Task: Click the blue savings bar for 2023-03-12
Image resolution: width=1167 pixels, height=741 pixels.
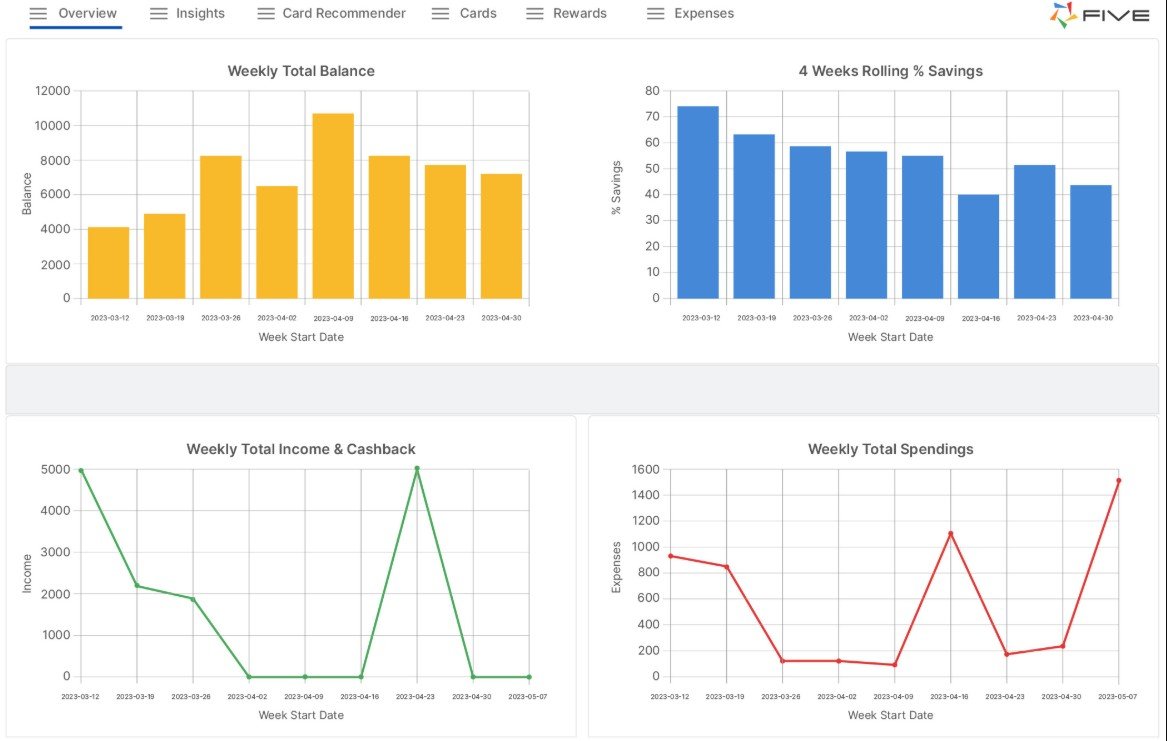Action: (697, 202)
